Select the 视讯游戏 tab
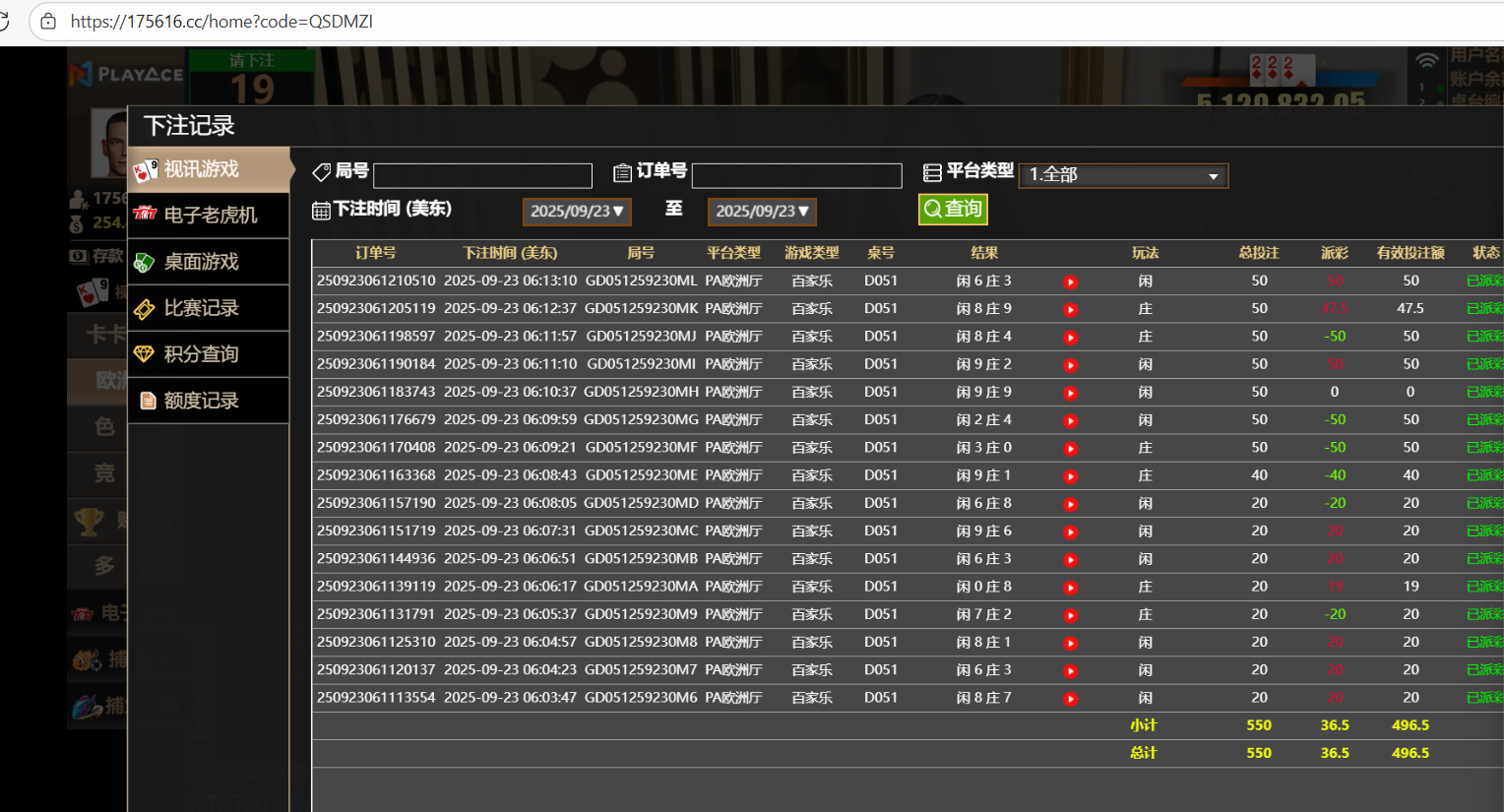Screen dimensions: 1504x812 click(210, 169)
